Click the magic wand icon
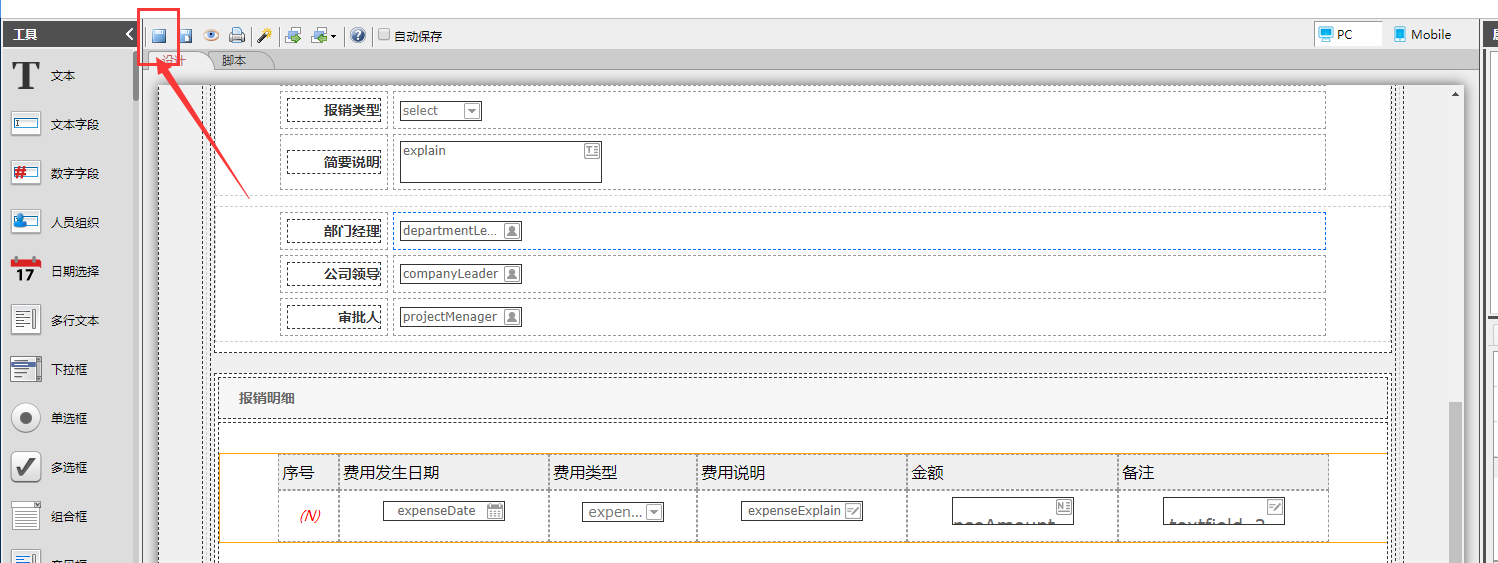The width and height of the screenshot is (1498, 563). (x=264, y=36)
